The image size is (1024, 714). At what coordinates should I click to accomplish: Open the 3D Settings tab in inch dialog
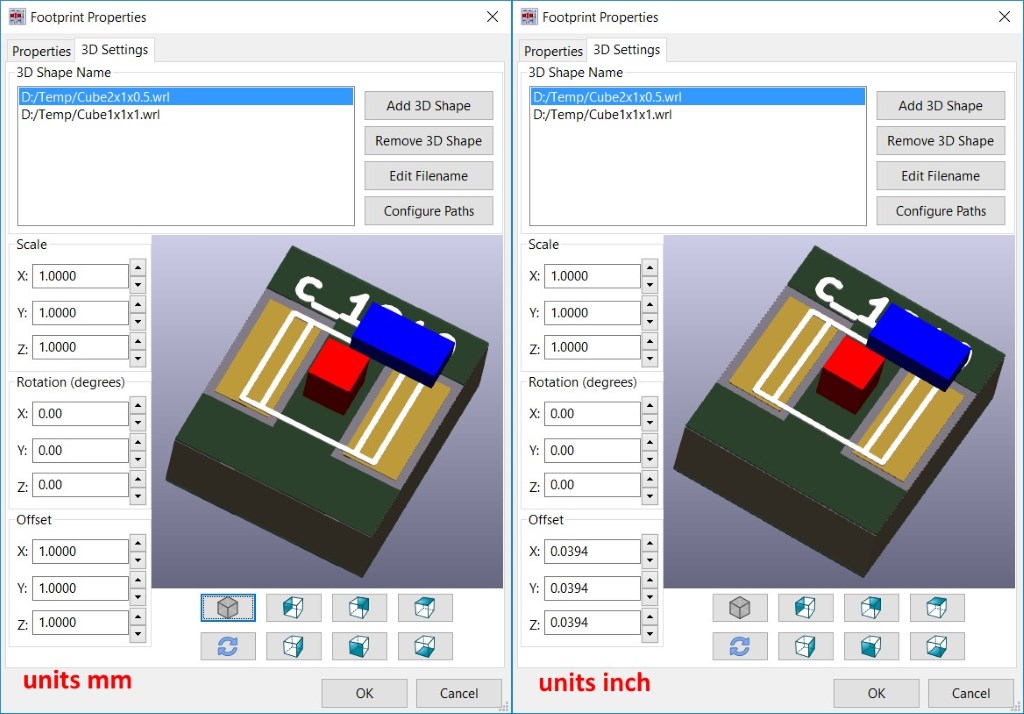coord(626,50)
